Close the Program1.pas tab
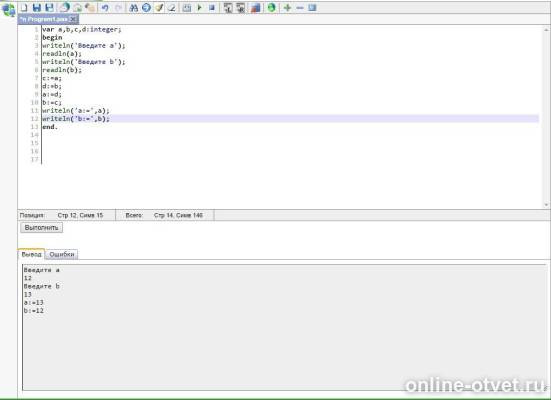551x400 pixels. point(73,19)
